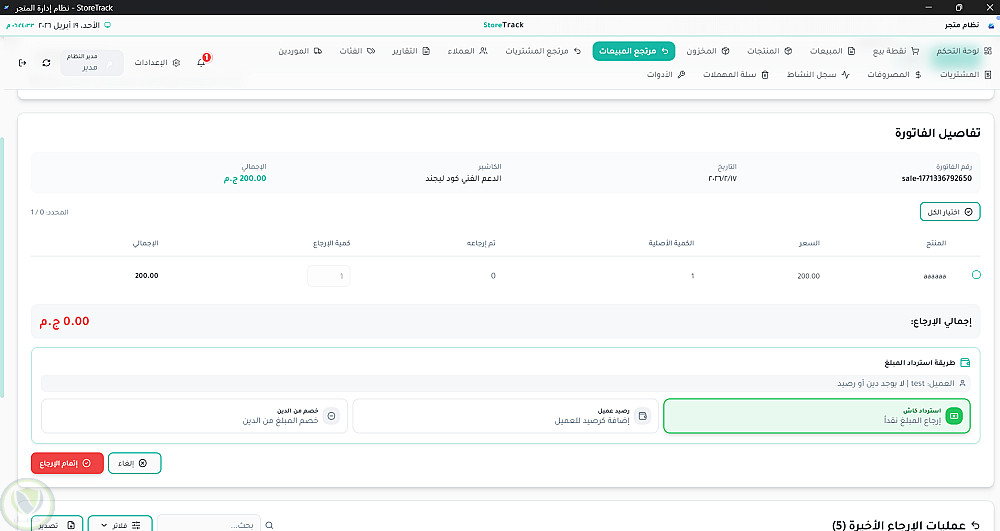Viewport: 1000px width, 531px height.
Task: Click the تصدير export button
Action: tap(57, 525)
